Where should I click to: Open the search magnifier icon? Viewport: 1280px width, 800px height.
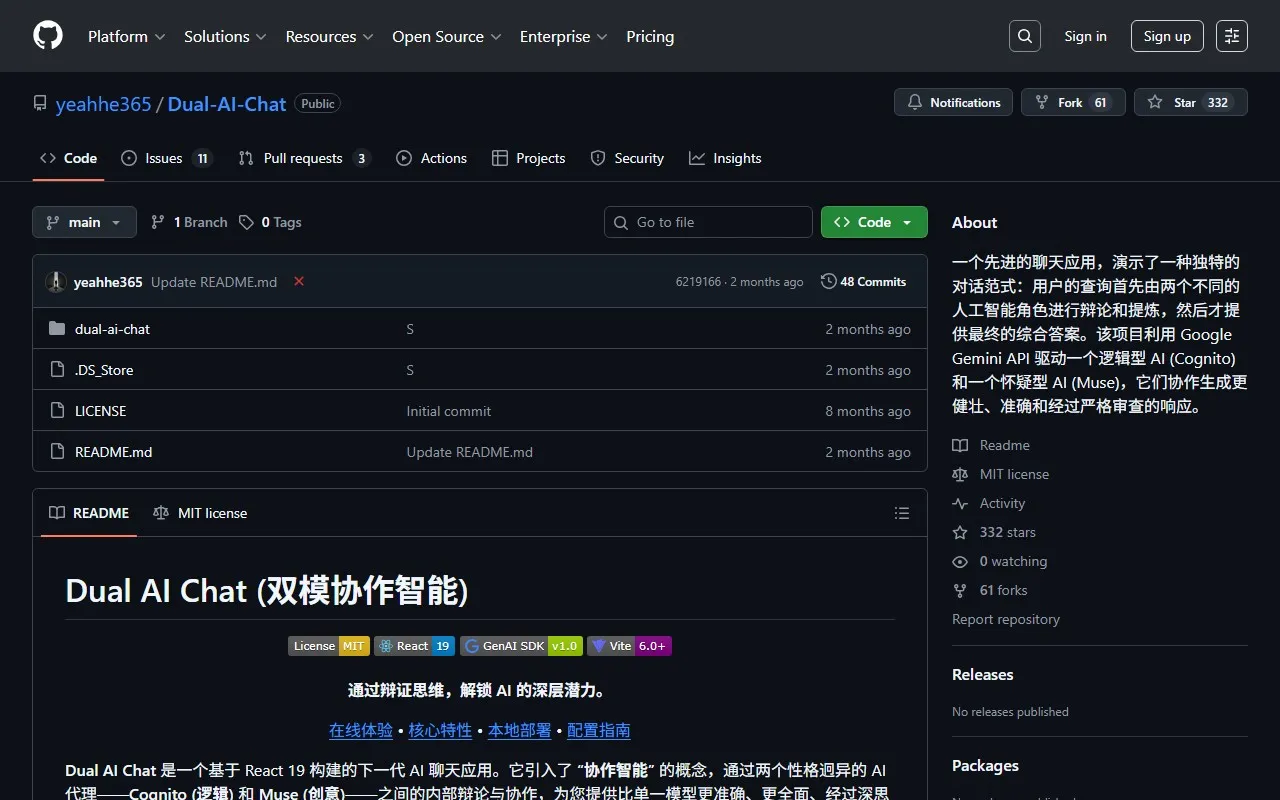click(1024, 36)
